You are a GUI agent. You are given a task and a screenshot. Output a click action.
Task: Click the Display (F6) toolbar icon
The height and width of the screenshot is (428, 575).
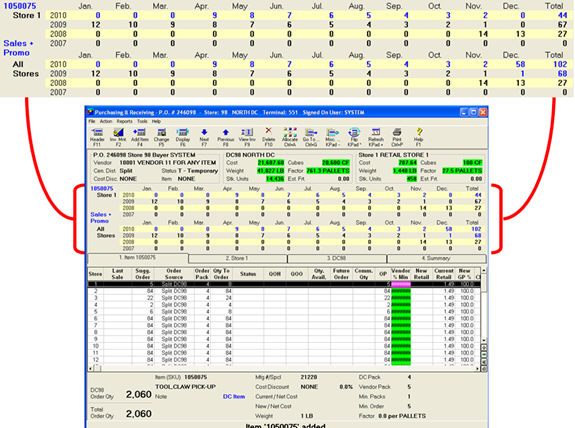(x=183, y=137)
